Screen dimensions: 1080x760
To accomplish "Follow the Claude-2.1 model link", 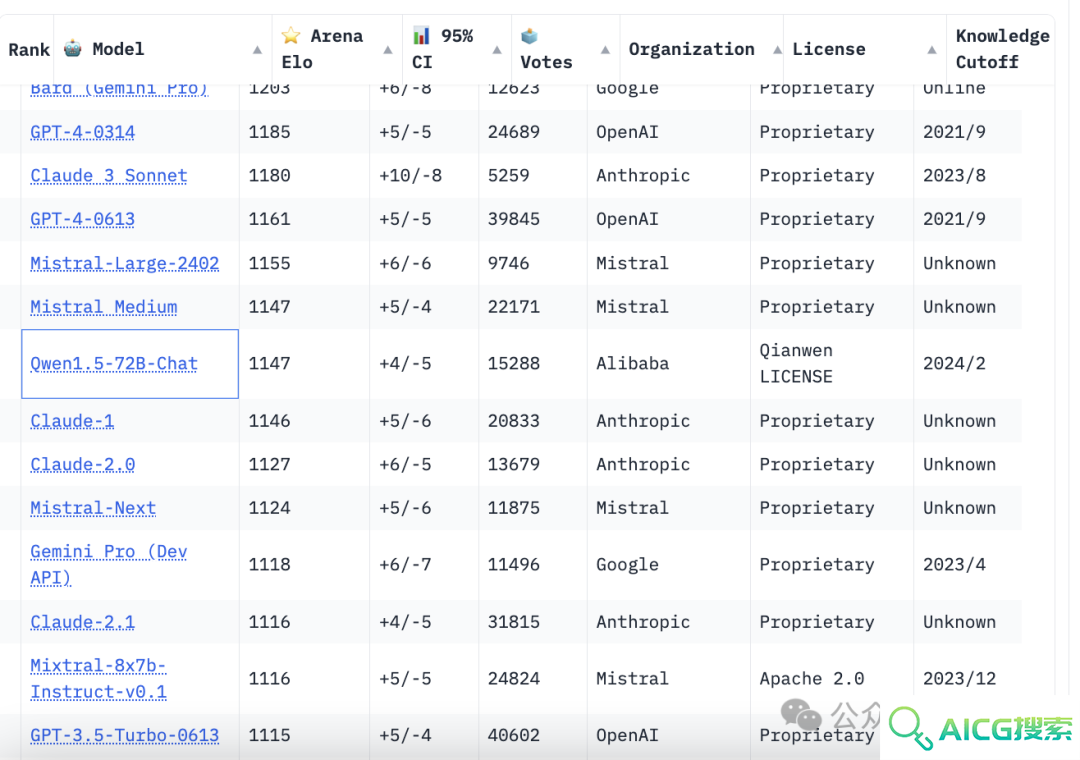I will point(83,622).
